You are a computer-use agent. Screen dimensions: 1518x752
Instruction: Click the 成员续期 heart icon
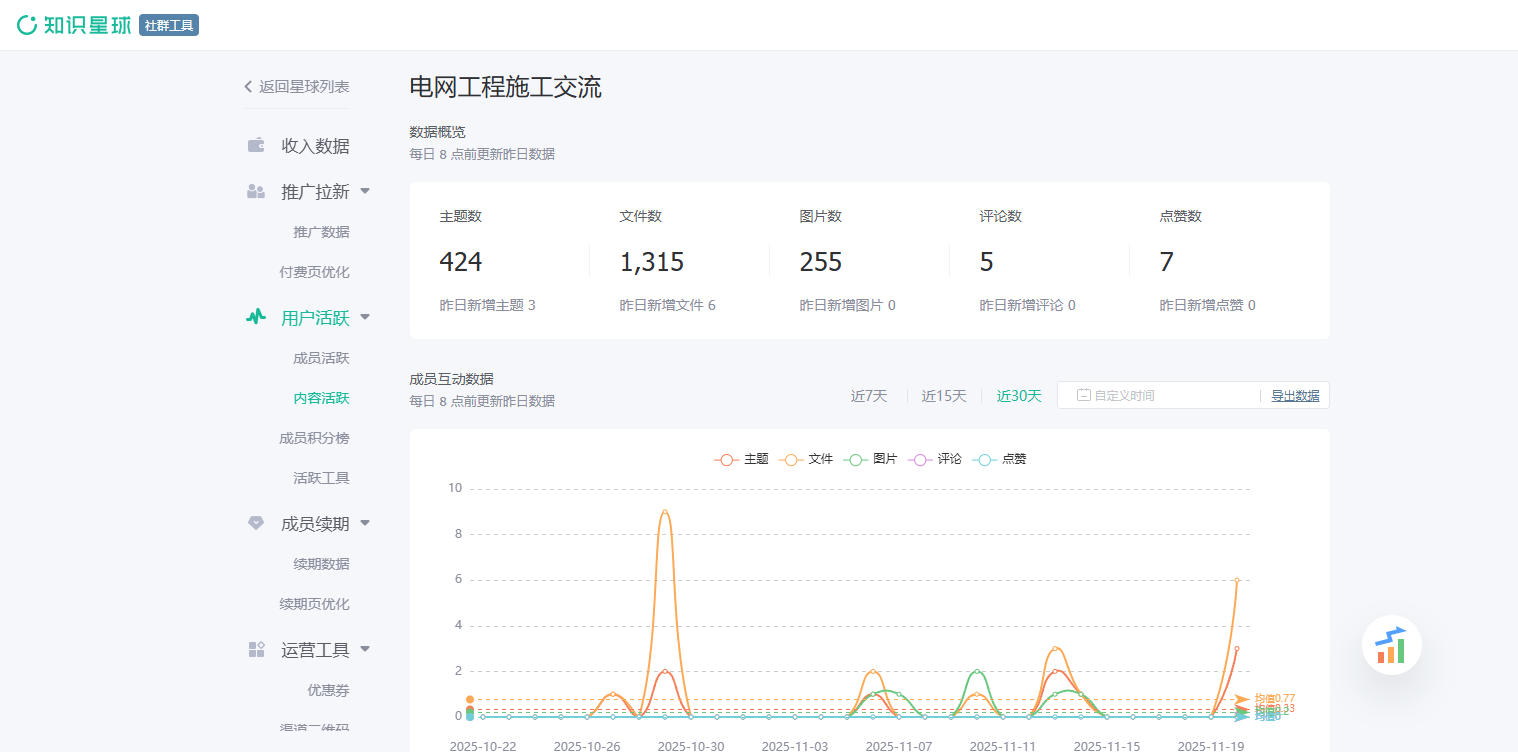click(x=256, y=523)
